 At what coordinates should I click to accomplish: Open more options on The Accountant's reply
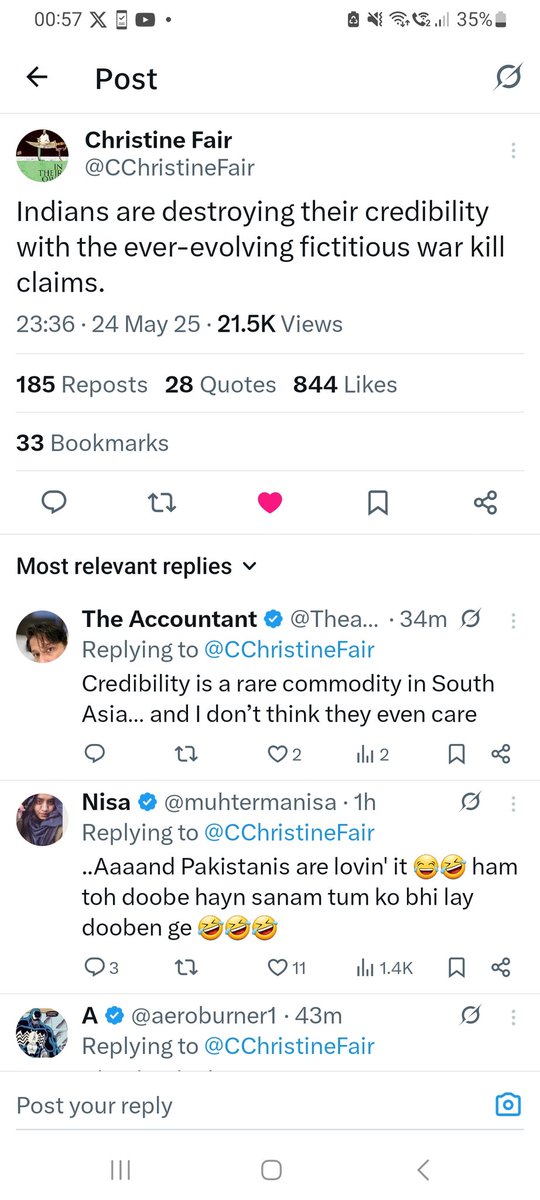click(x=513, y=620)
